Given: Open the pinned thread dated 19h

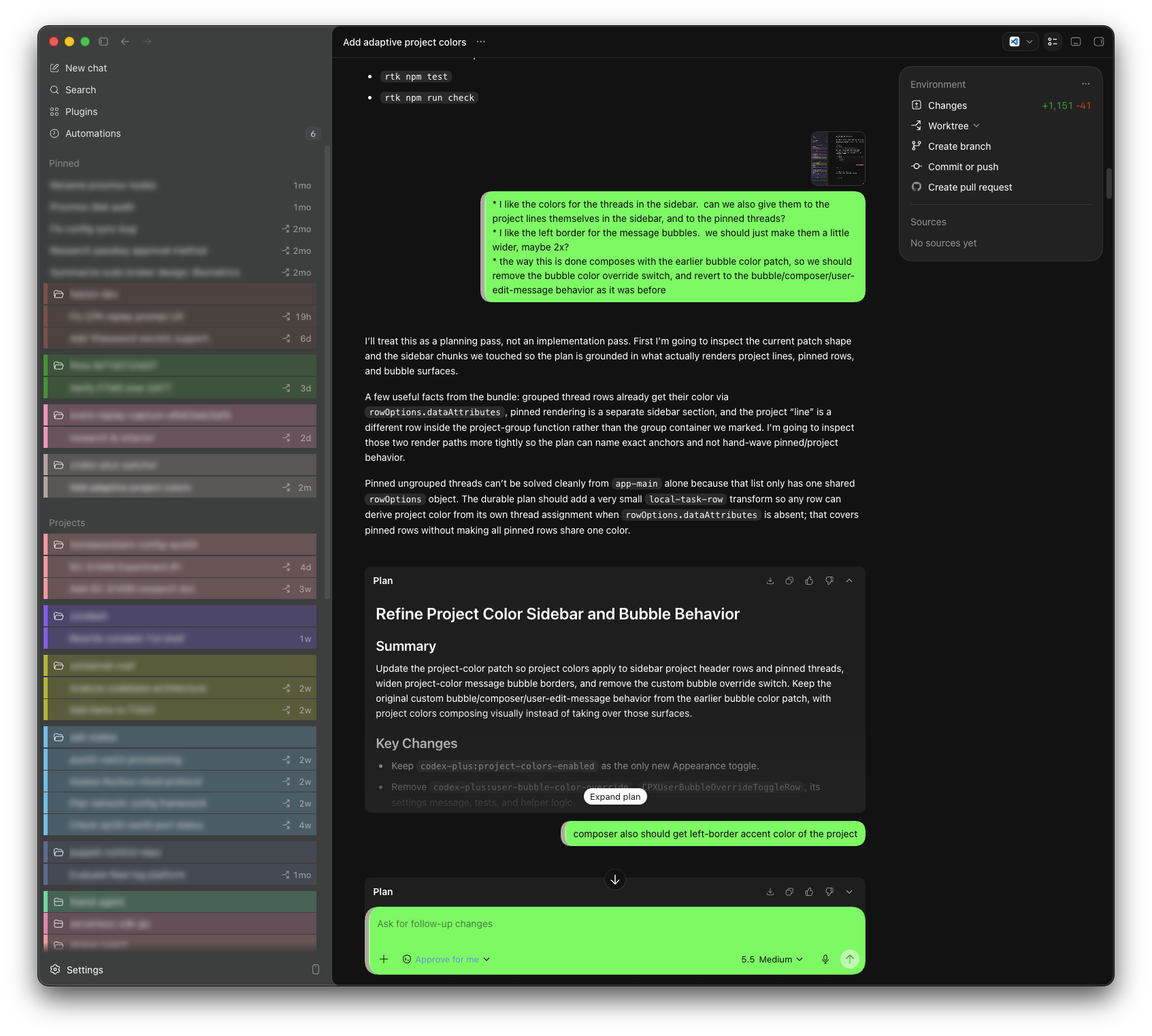Looking at the screenshot, I should pos(180,317).
